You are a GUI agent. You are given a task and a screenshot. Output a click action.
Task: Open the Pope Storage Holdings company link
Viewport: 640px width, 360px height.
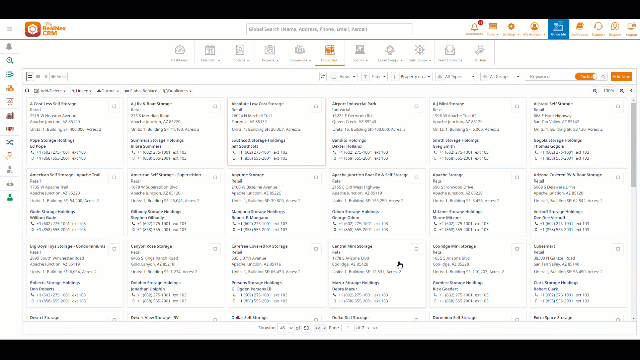(x=52, y=140)
